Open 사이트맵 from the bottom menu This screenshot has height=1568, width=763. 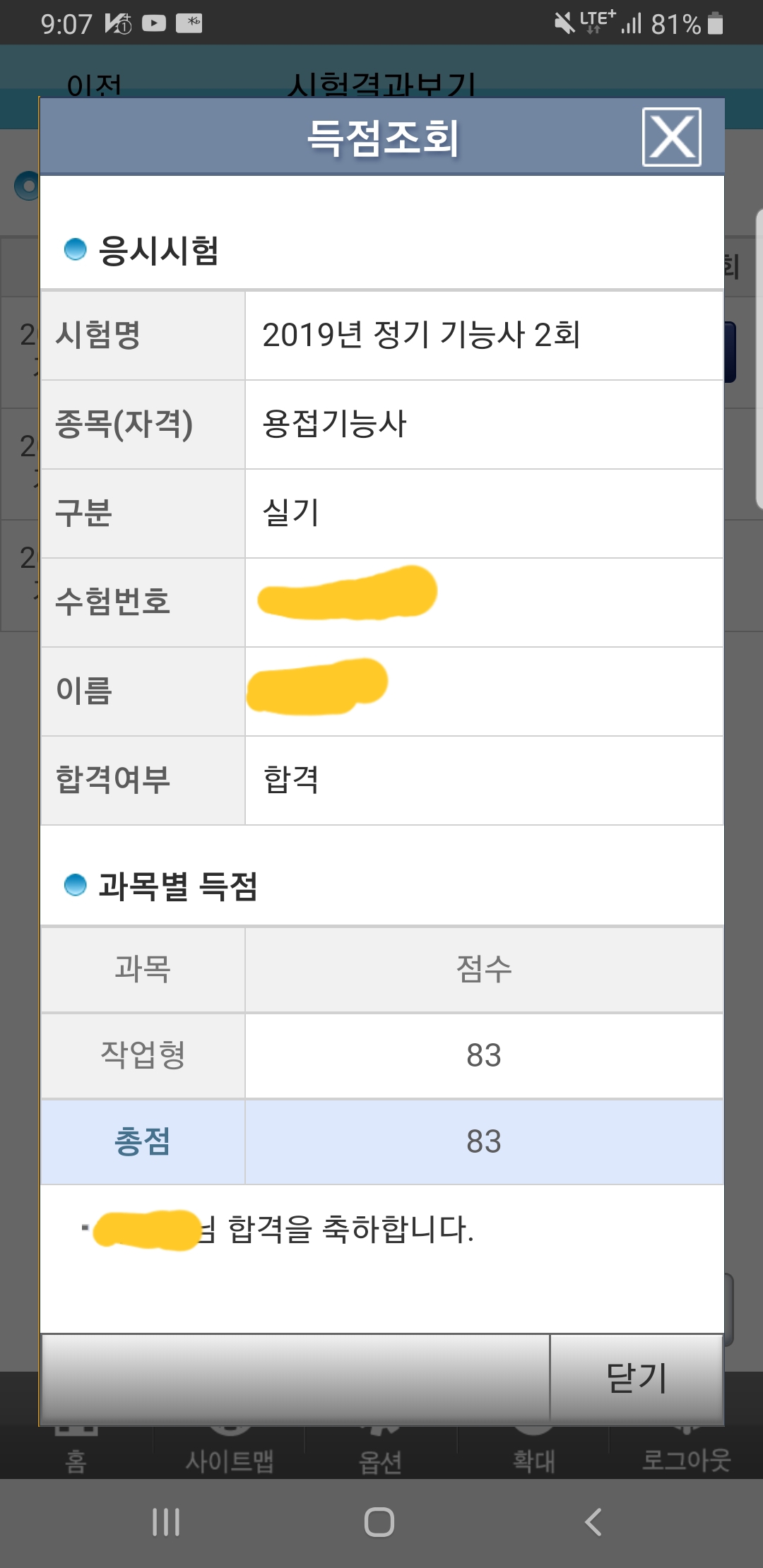(x=230, y=1459)
